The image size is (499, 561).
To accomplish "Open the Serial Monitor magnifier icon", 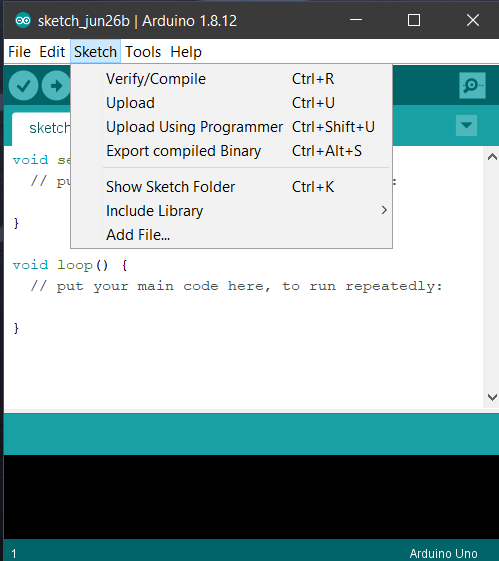I will click(x=472, y=86).
